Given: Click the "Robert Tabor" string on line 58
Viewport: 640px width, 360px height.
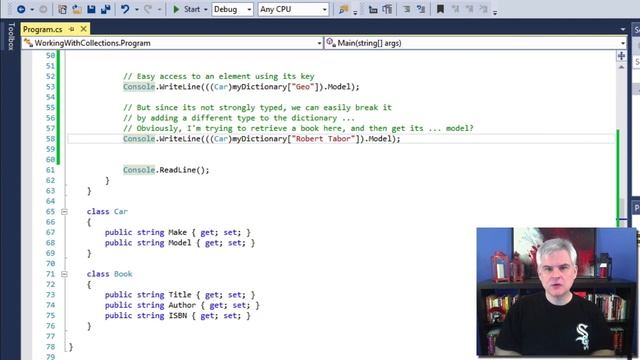Looking at the screenshot, I should [325, 139].
